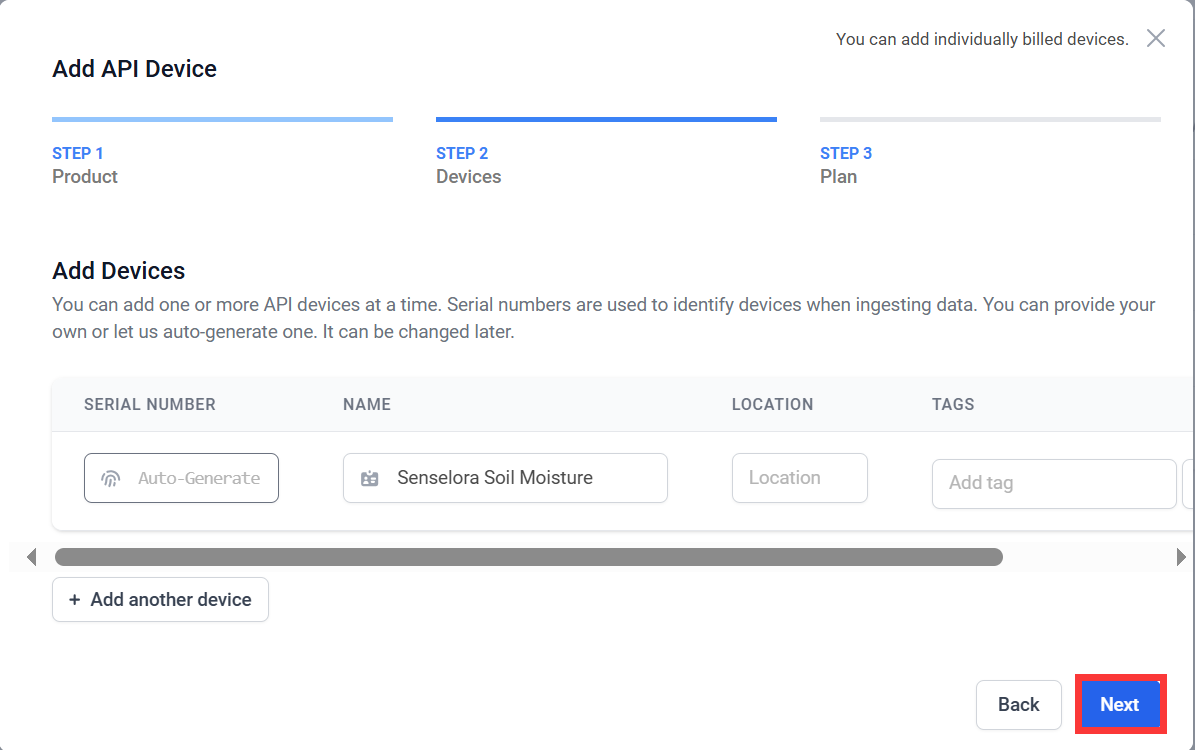Click the Auto-Generate serial number field

181,478
